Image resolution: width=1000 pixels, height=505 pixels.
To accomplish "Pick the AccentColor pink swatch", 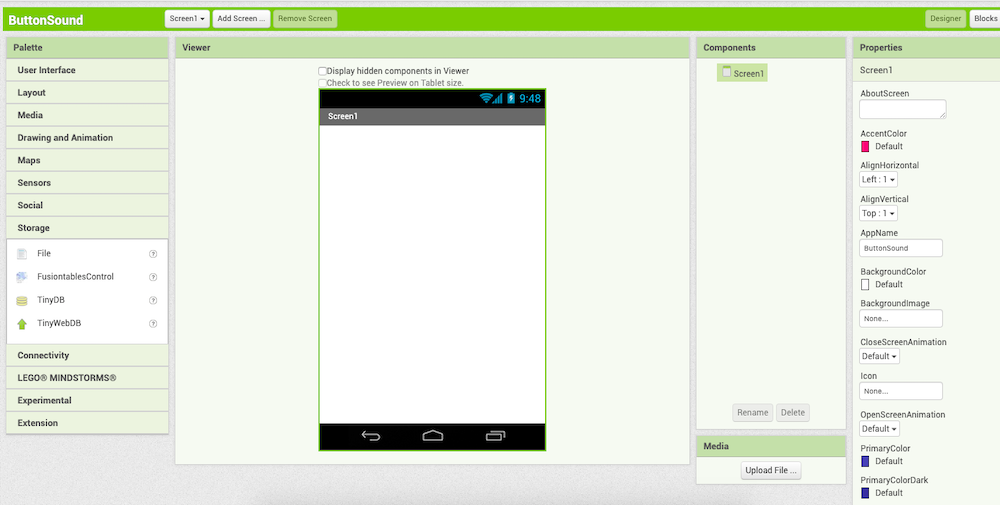I will coord(865,147).
